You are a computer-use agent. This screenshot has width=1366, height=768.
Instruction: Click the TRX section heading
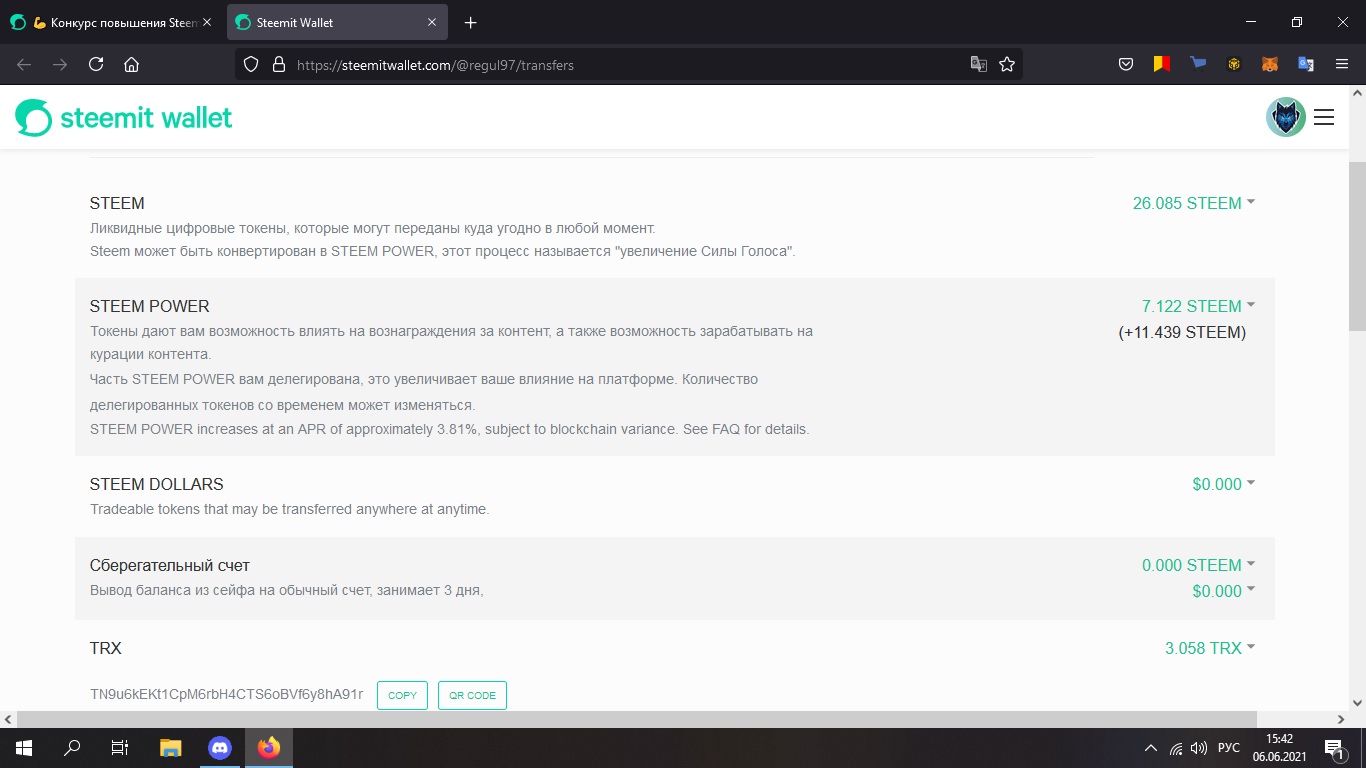point(106,648)
